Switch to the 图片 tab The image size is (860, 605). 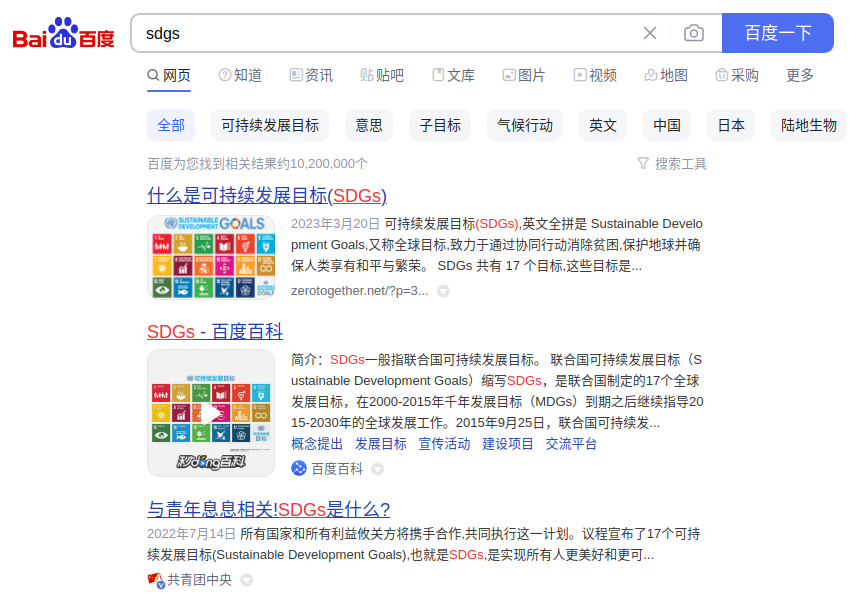(524, 75)
